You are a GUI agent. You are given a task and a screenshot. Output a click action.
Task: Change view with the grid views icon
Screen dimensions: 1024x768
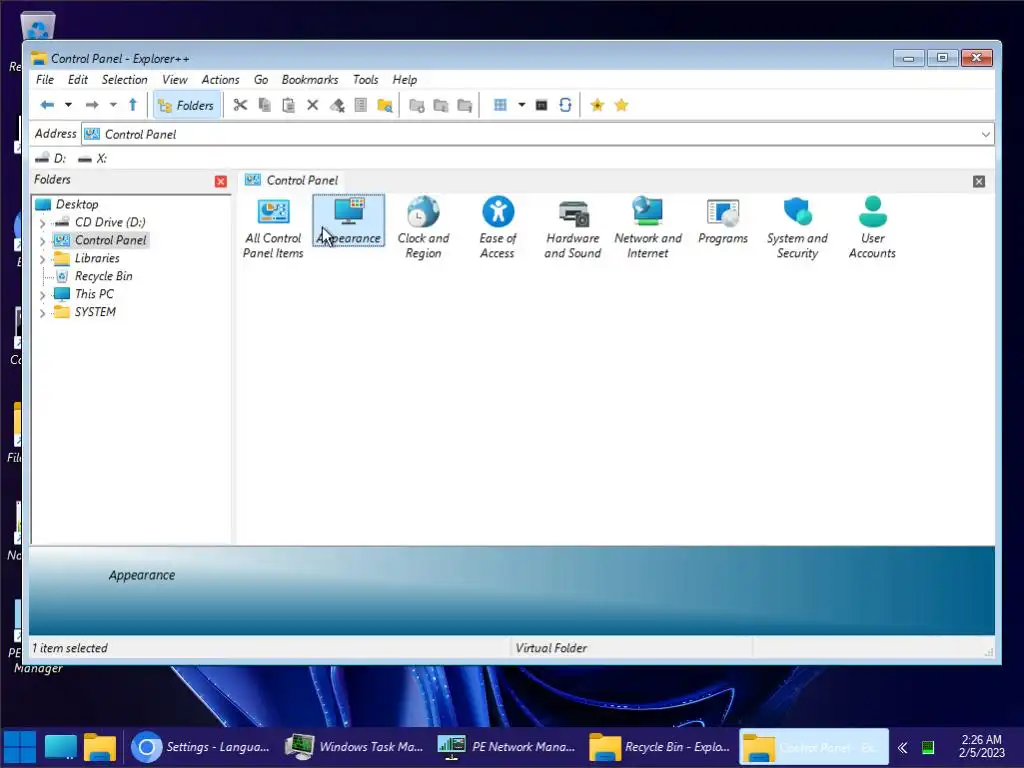(x=500, y=105)
